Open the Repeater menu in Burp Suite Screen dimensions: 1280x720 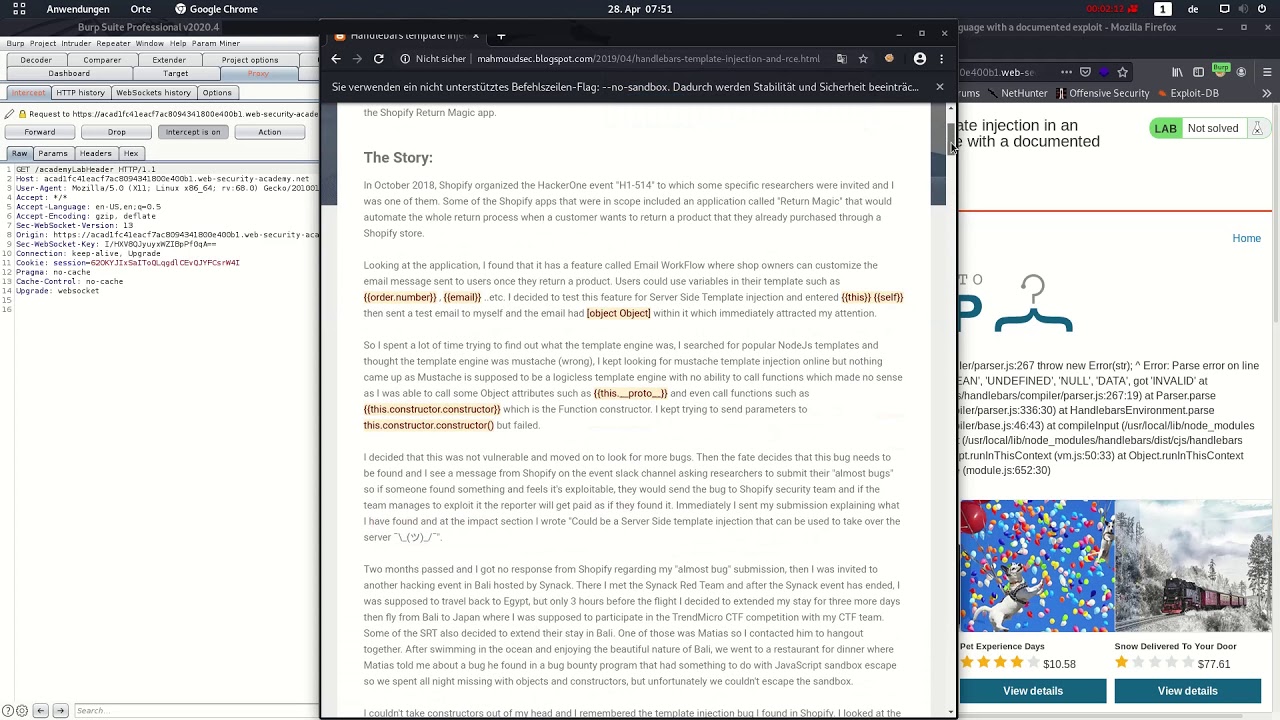pos(113,44)
